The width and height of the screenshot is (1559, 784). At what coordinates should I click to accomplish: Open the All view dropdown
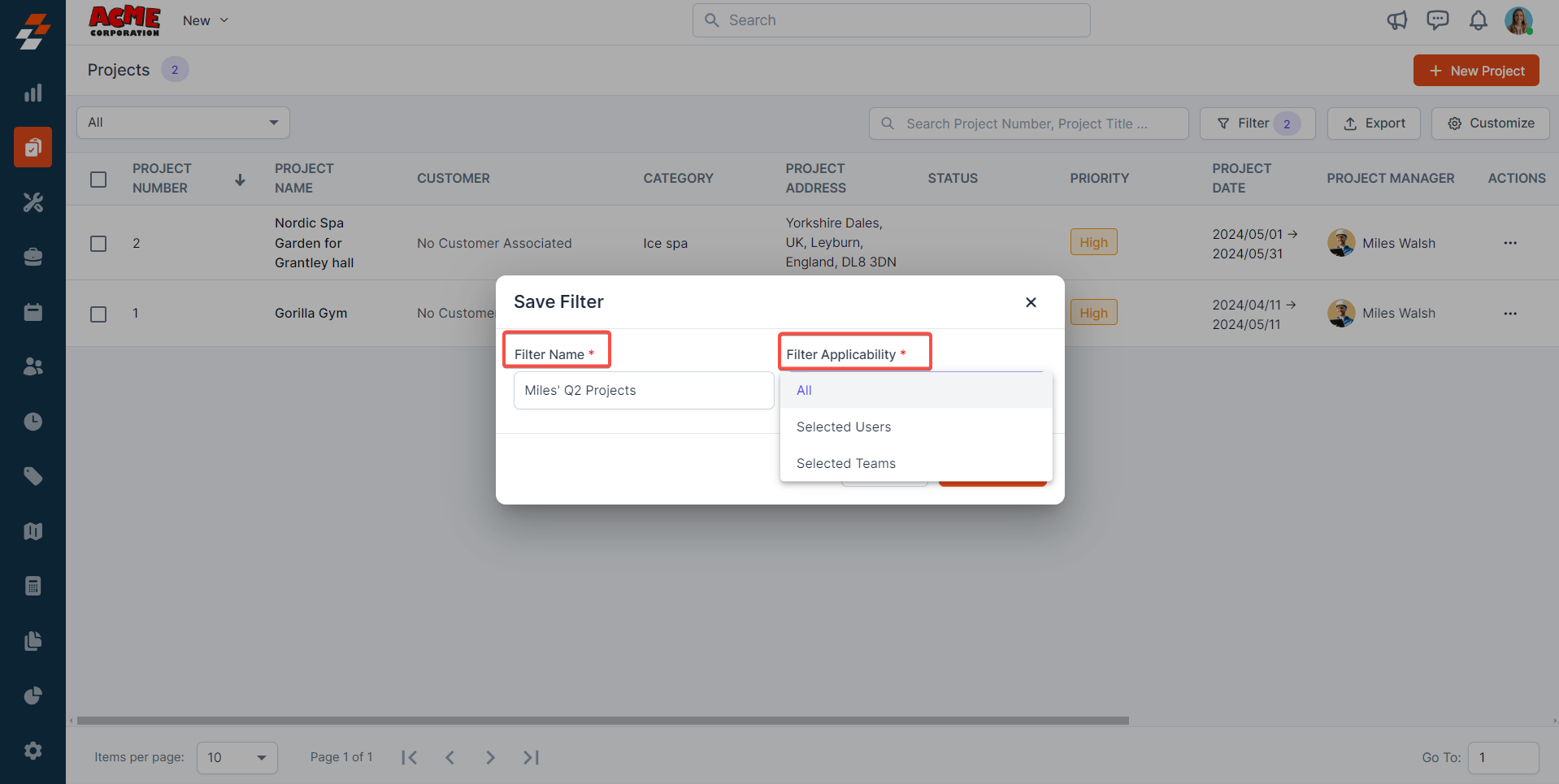click(183, 123)
